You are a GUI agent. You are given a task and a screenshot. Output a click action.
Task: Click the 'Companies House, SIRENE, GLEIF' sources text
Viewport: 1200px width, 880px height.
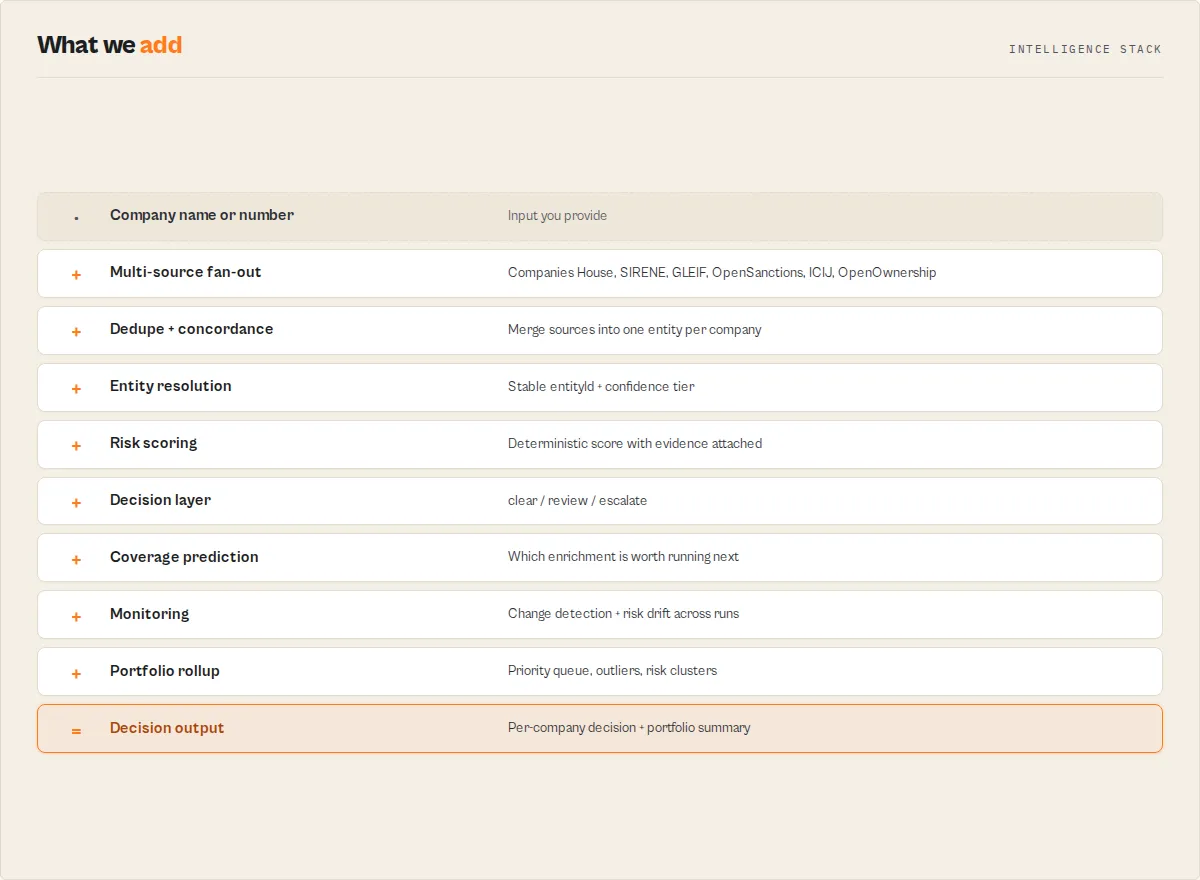pyautogui.click(x=722, y=273)
